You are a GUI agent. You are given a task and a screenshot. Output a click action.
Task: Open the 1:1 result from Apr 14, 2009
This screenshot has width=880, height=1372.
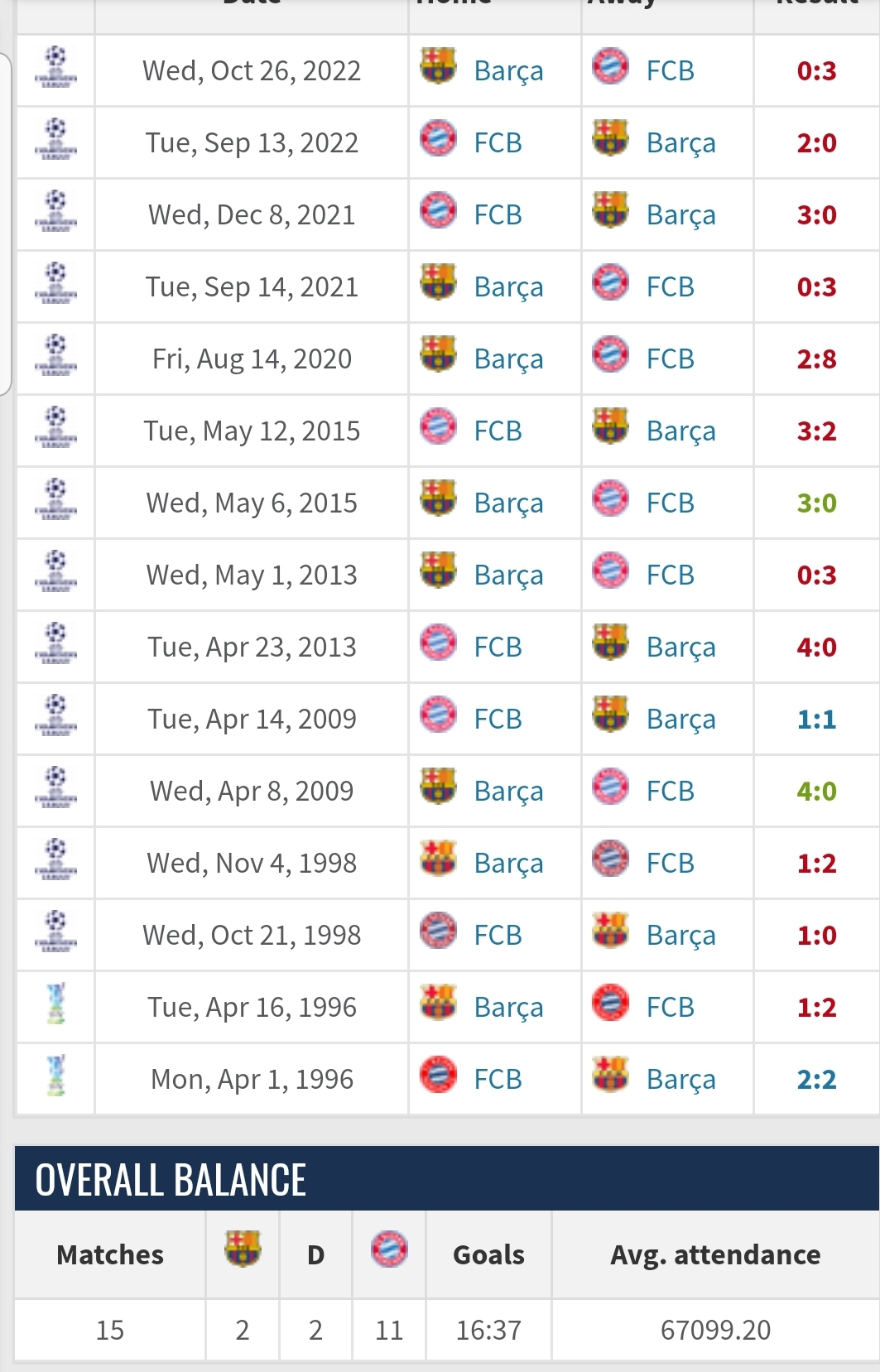(x=816, y=720)
